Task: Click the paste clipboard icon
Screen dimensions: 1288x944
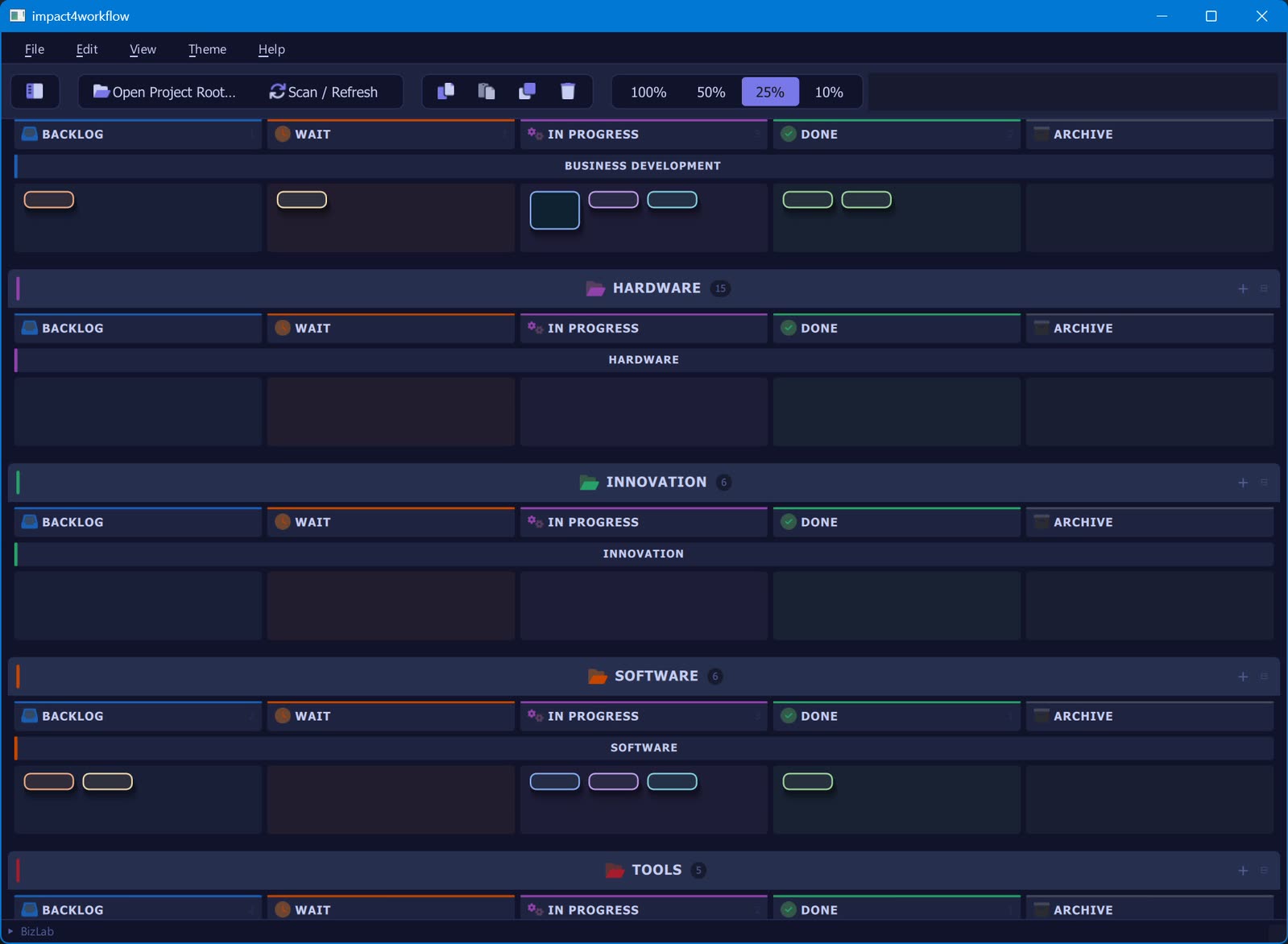Action: pyautogui.click(x=487, y=91)
